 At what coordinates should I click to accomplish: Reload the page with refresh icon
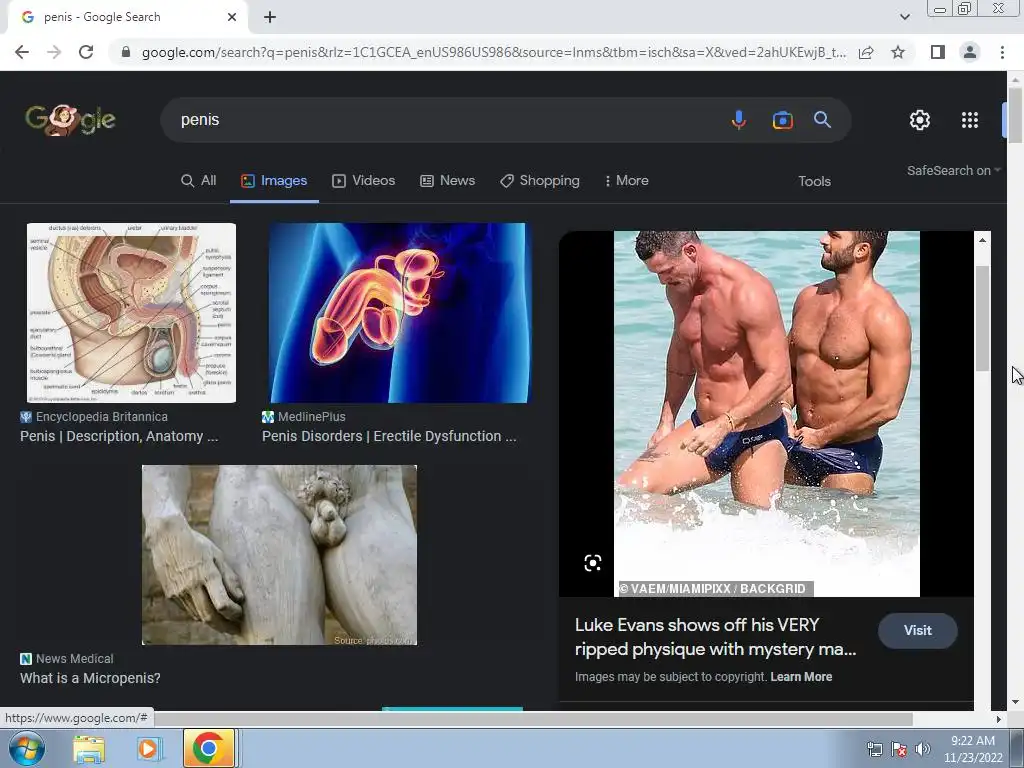86,52
